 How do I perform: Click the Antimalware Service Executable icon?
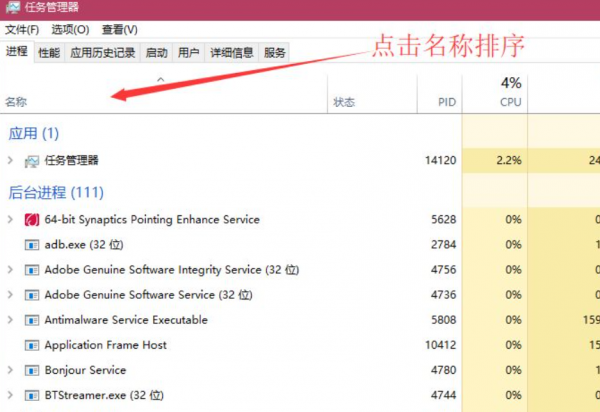[32, 320]
